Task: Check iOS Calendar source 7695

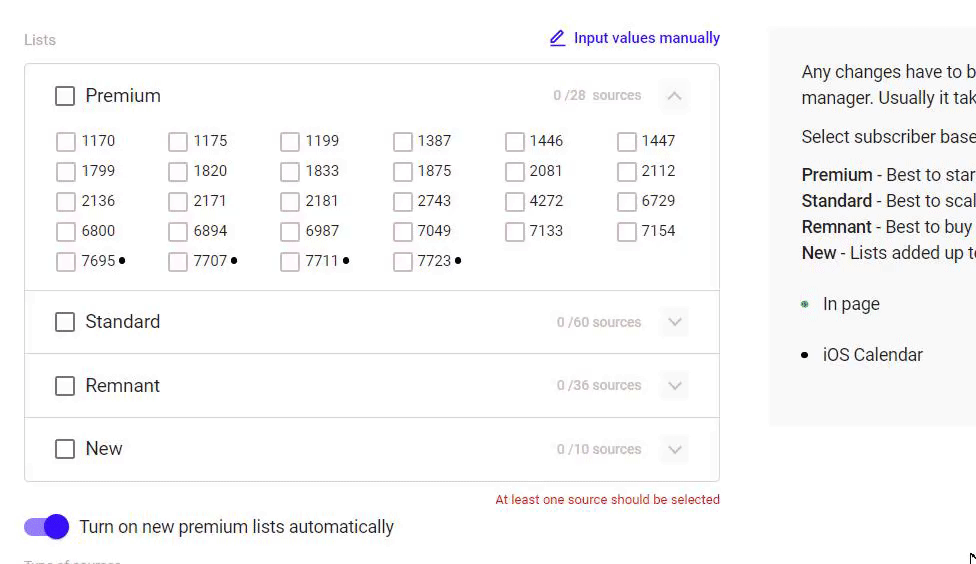Action: [x=65, y=261]
